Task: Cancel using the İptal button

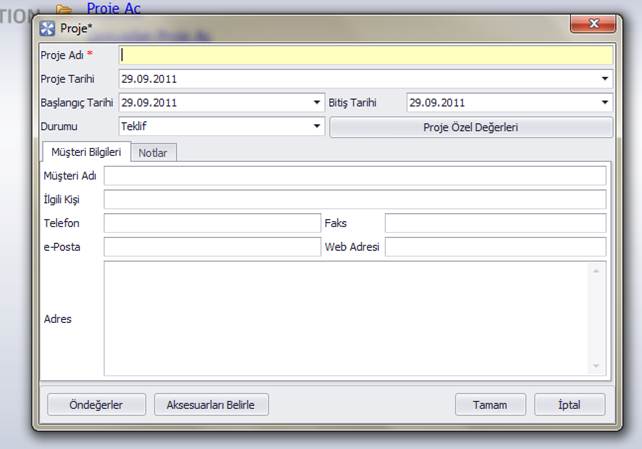Action: point(569,405)
